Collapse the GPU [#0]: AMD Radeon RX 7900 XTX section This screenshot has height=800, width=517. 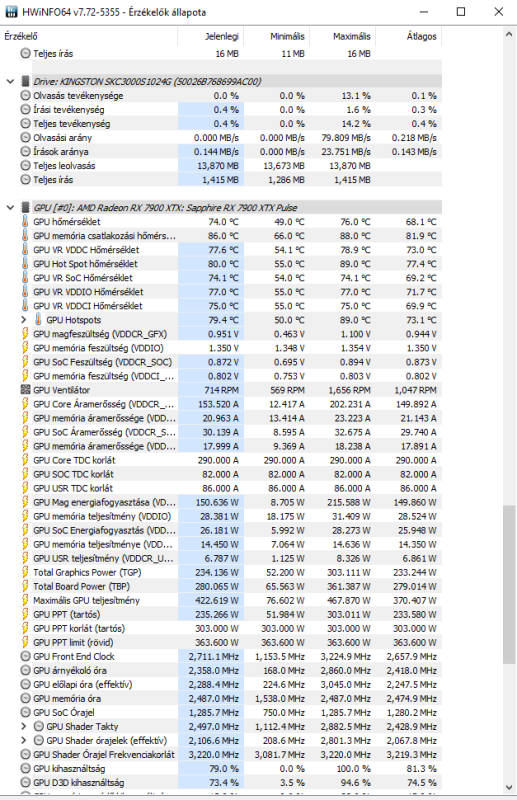point(10,208)
